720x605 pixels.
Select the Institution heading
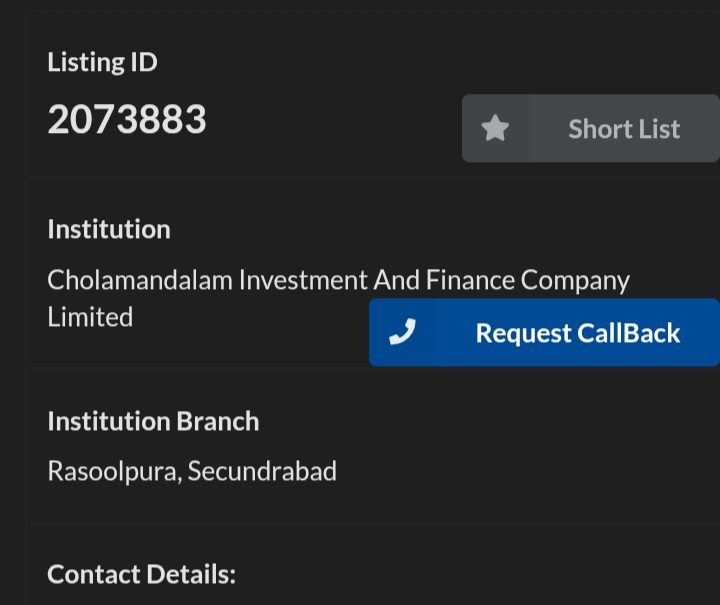point(109,229)
